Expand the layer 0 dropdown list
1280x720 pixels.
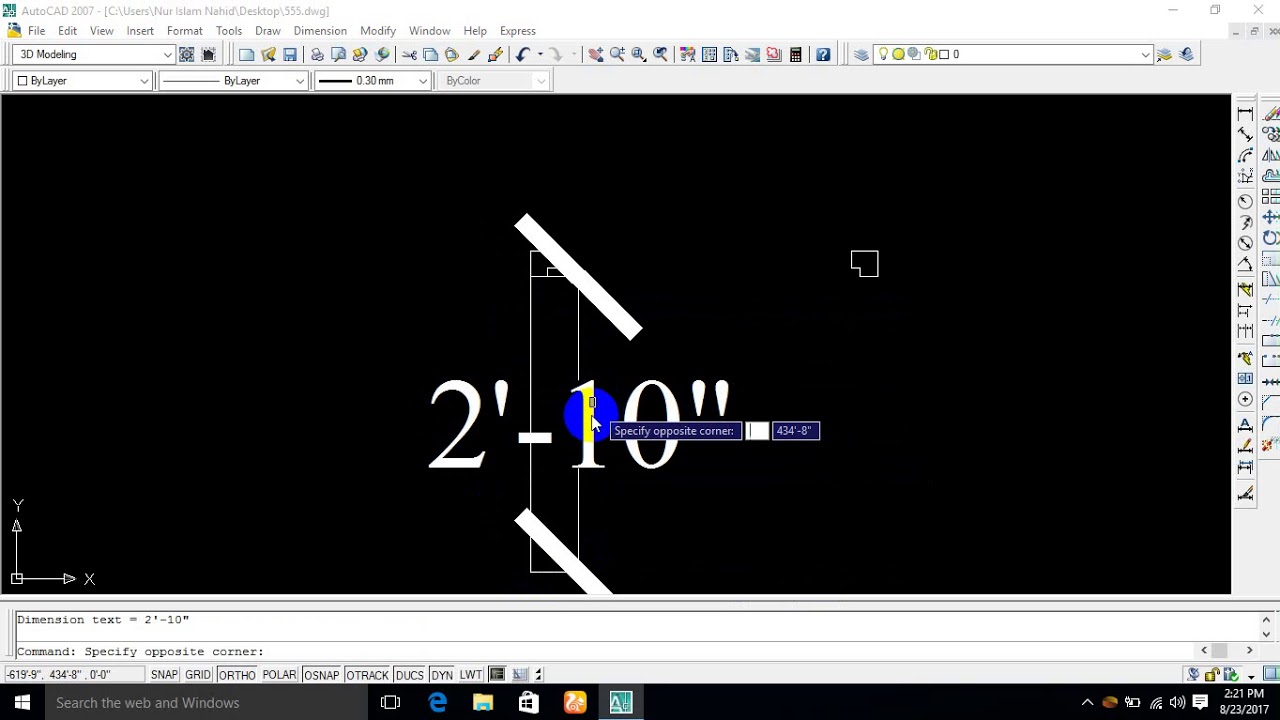click(1145, 55)
